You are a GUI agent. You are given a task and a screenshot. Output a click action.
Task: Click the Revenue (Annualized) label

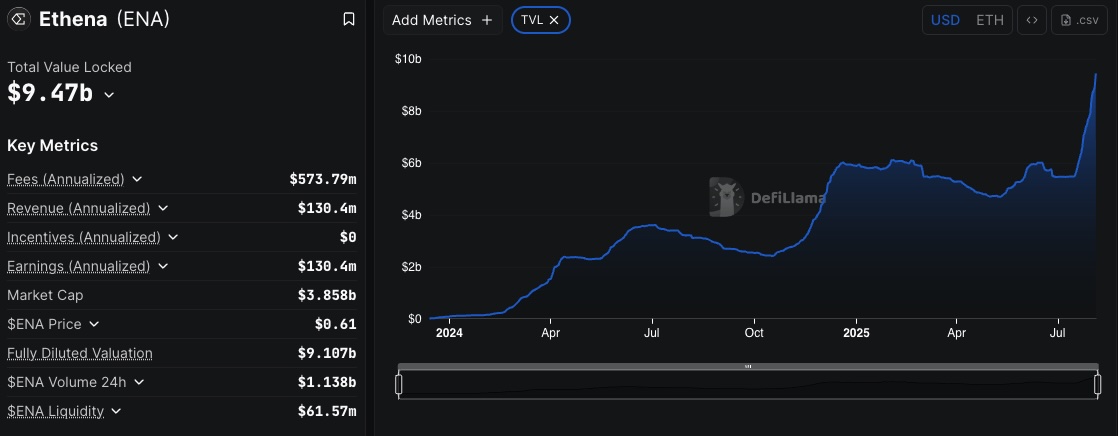pos(78,208)
